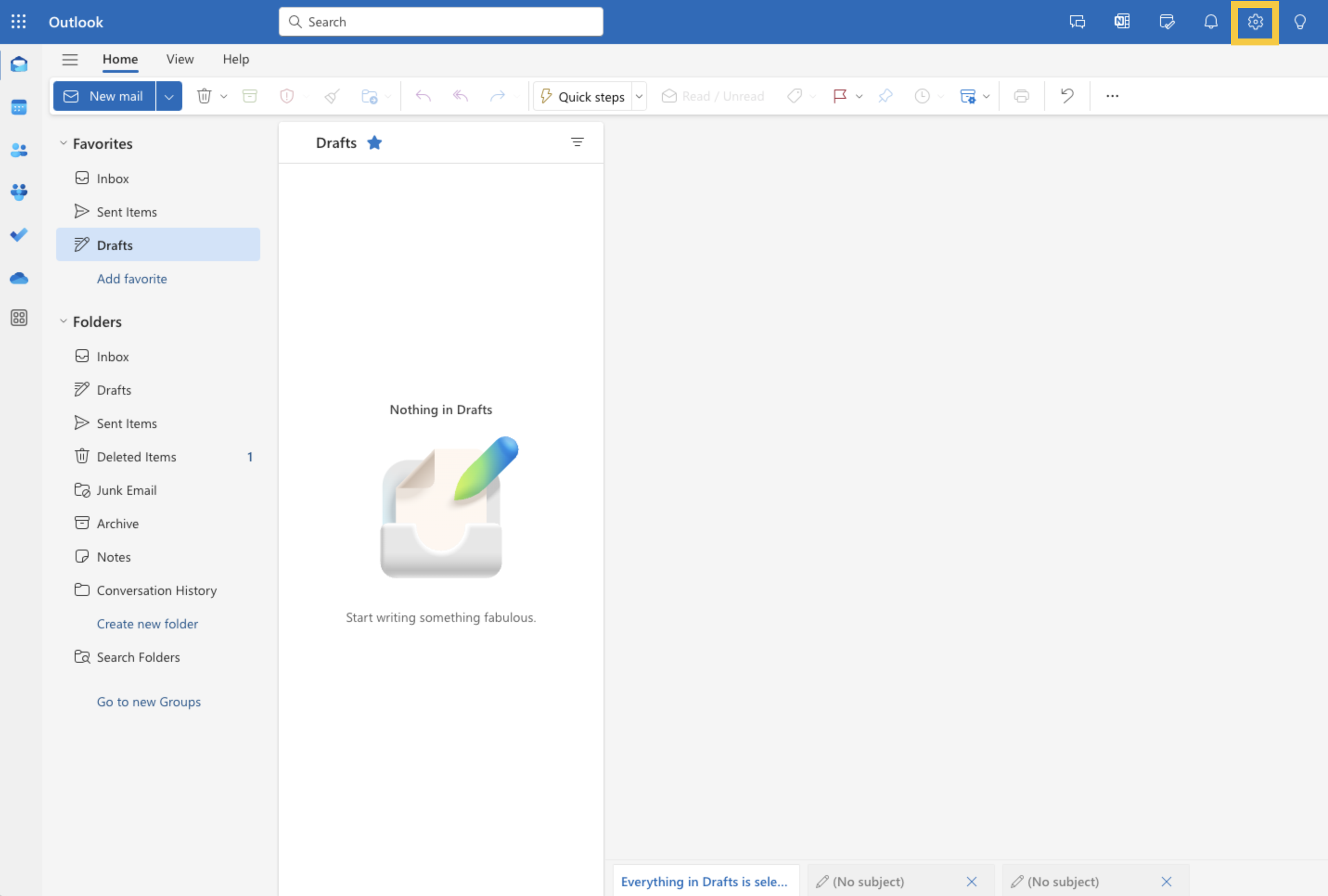The image size is (1328, 896).
Task: Open Settings gear icon
Action: 1255,20
